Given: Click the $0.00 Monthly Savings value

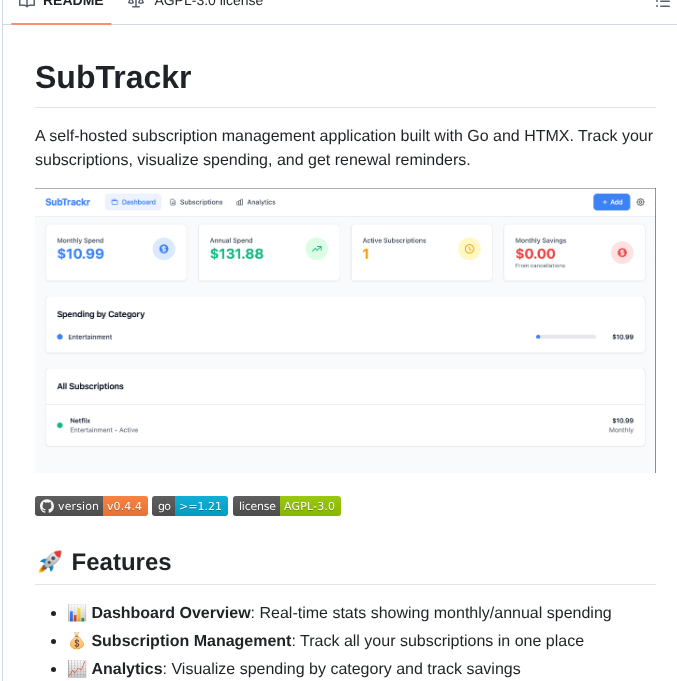Looking at the screenshot, I should coord(535,254).
